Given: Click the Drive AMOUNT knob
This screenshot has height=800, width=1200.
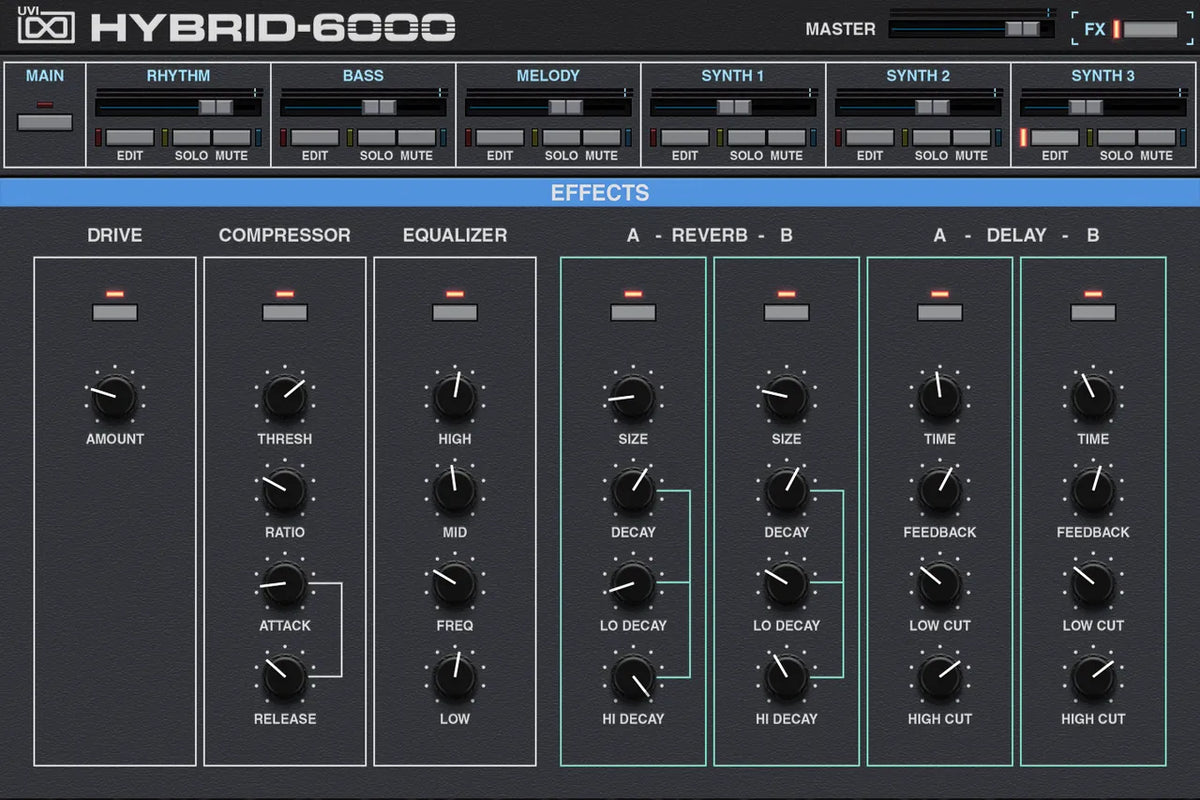Looking at the screenshot, I should (113, 398).
